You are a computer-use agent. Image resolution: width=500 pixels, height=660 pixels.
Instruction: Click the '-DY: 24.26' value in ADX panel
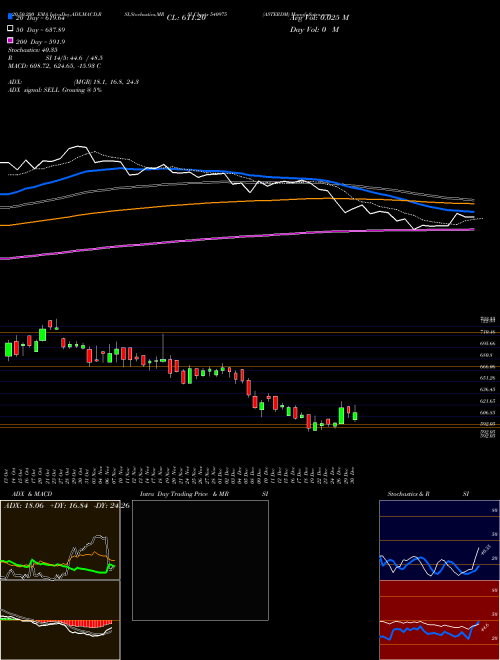(110, 506)
